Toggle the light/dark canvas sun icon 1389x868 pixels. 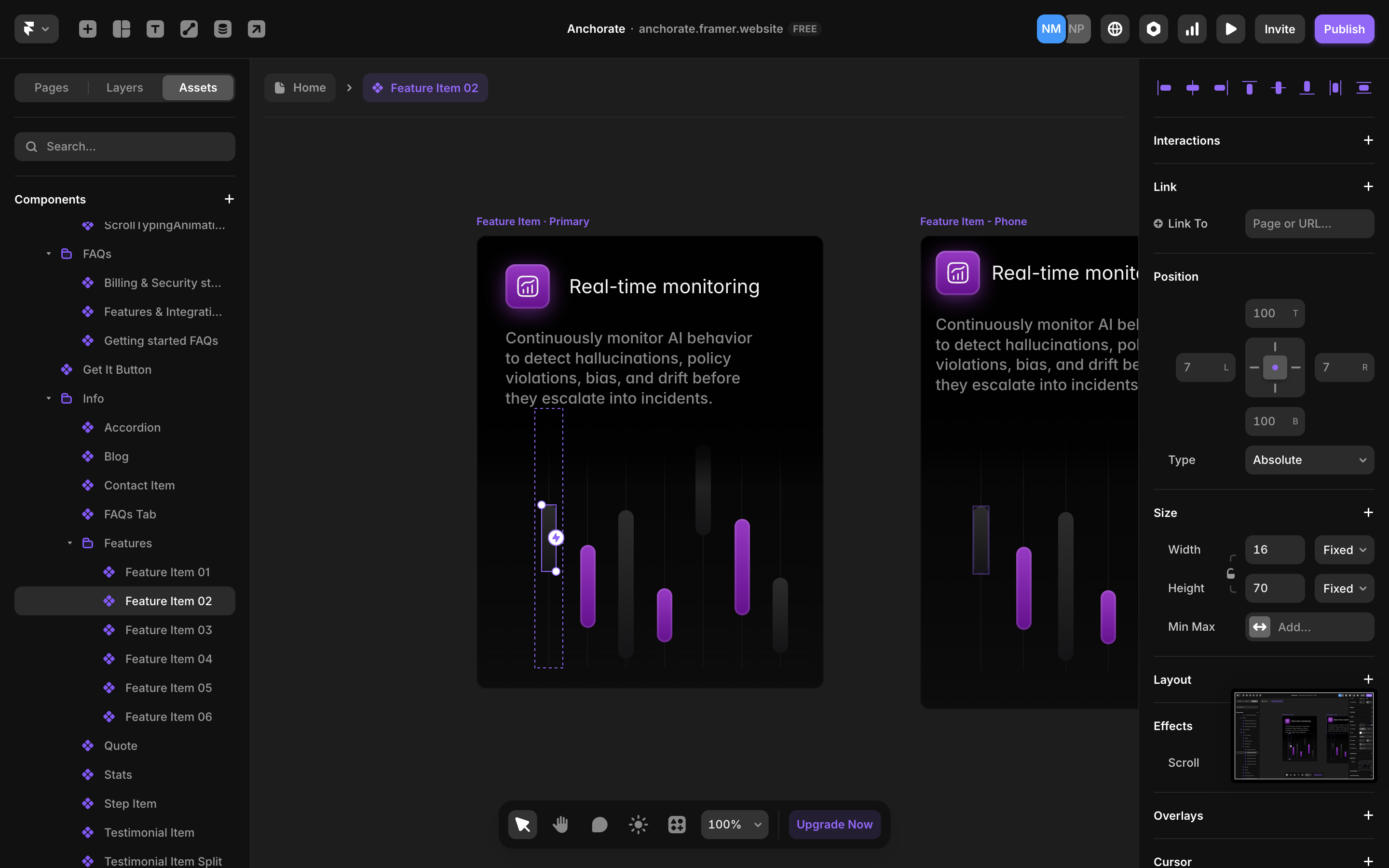pos(638,825)
